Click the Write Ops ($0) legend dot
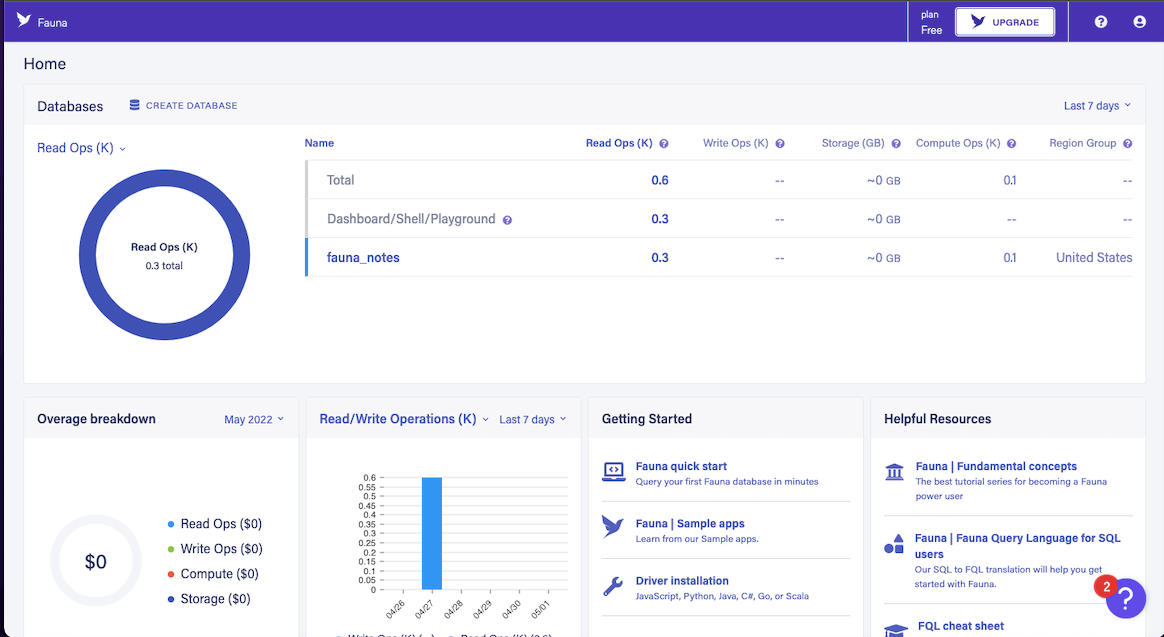The height and width of the screenshot is (637, 1164). pyautogui.click(x=171, y=549)
